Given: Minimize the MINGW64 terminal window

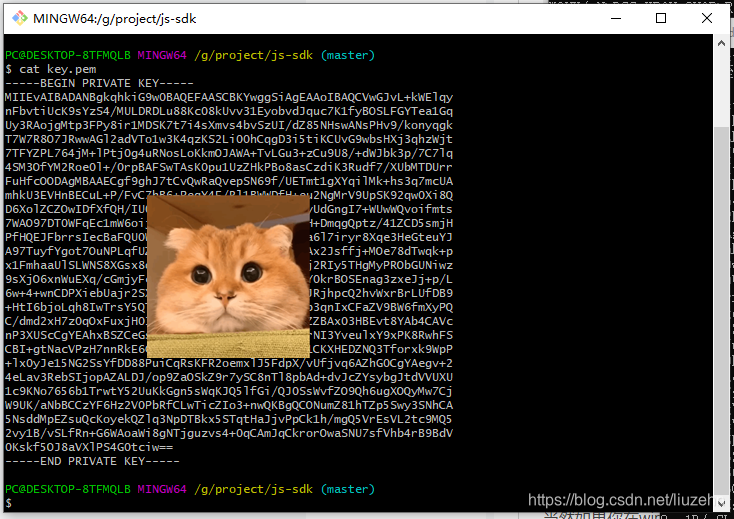Looking at the screenshot, I should tap(616, 18).
